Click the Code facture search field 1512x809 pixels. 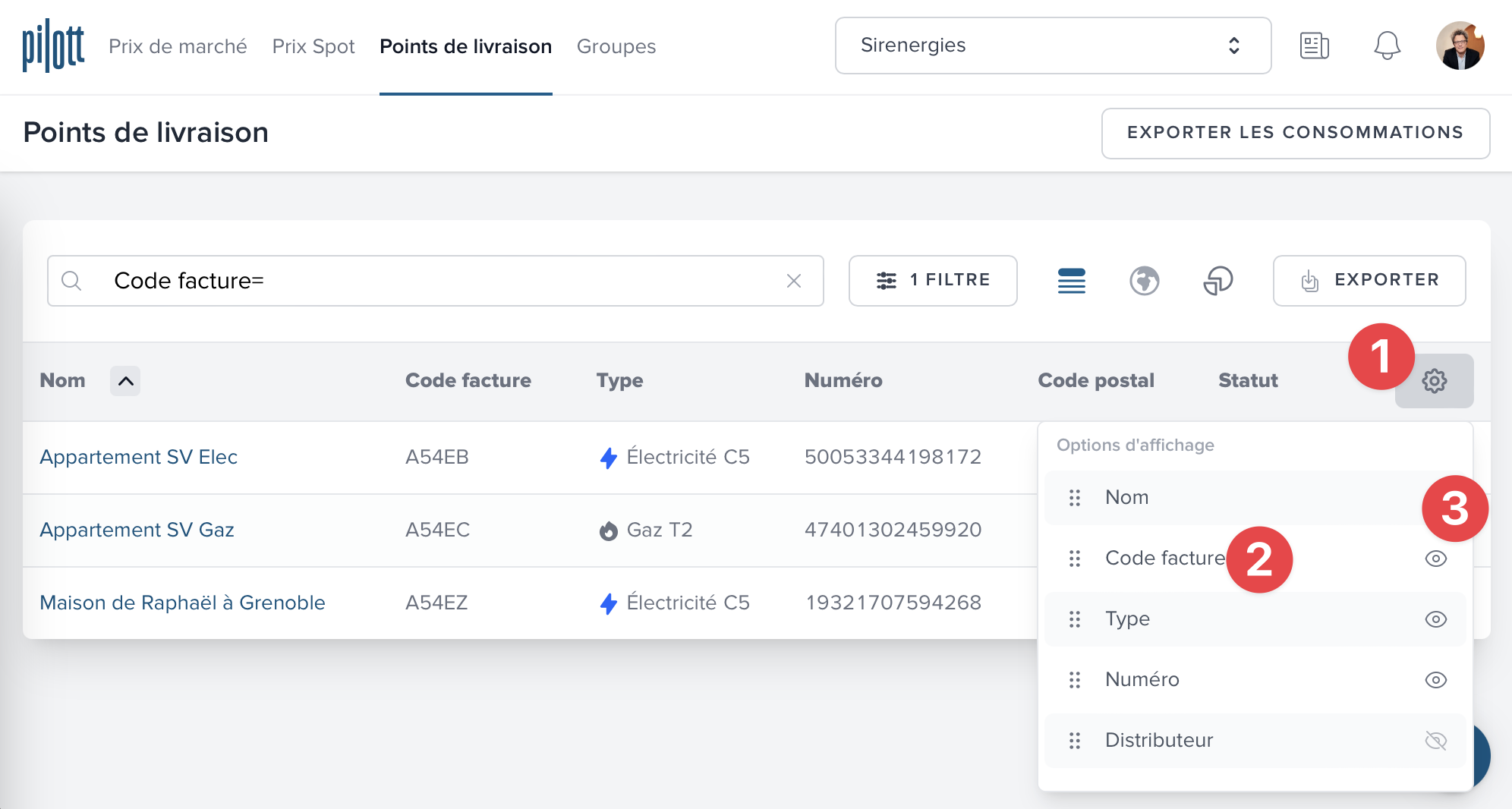point(440,281)
